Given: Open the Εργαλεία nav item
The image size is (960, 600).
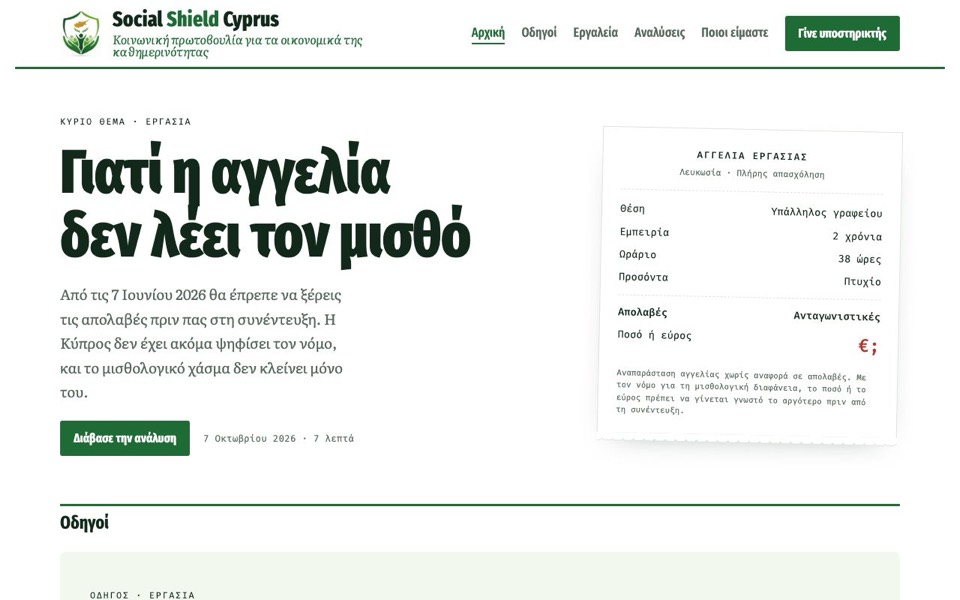Looking at the screenshot, I should click(595, 32).
